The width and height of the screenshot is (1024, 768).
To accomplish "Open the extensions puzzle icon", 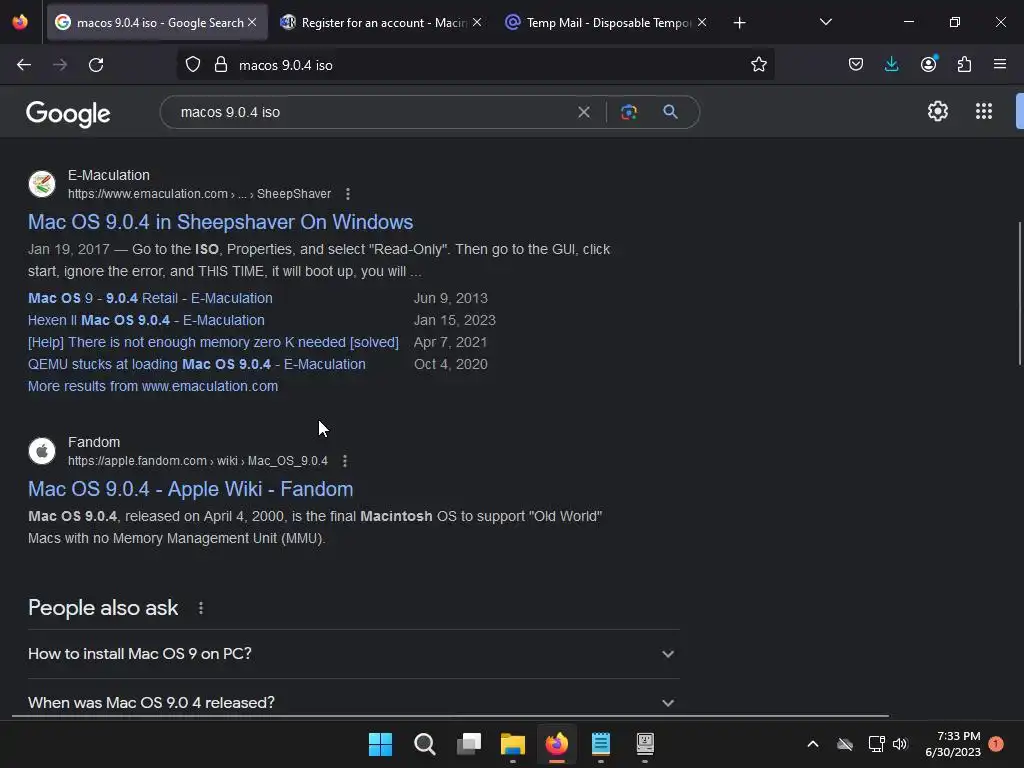I will point(964,65).
